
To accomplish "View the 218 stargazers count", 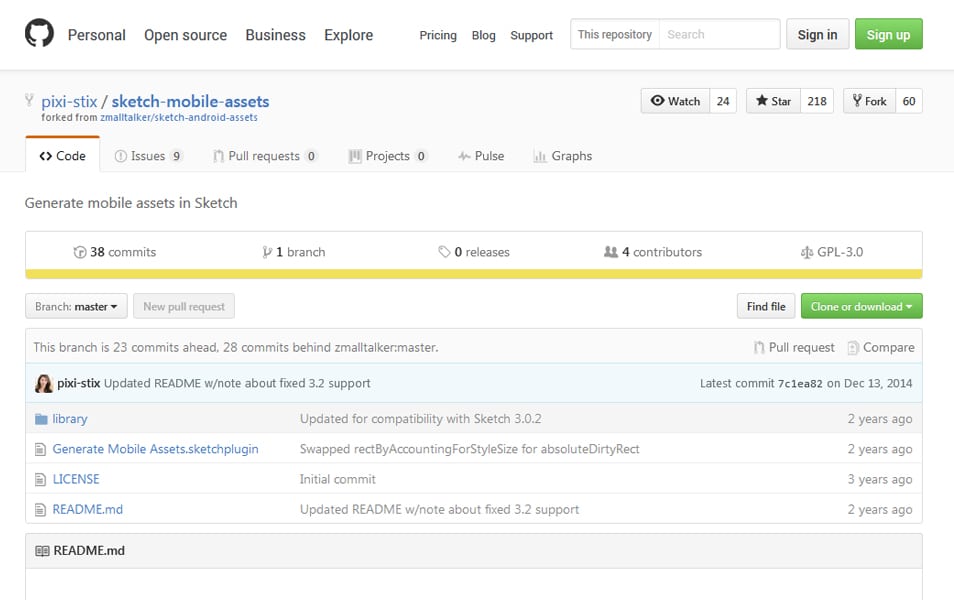I will pos(816,101).
